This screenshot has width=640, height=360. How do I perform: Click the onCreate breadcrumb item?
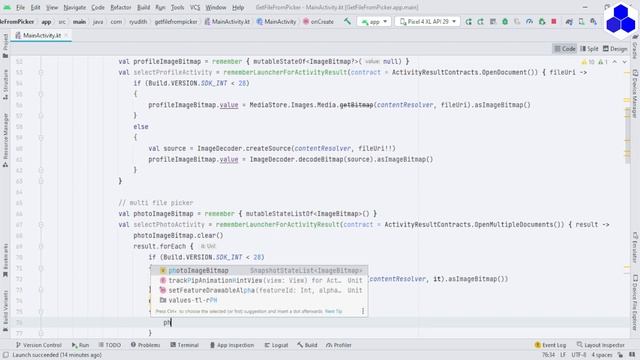318,22
